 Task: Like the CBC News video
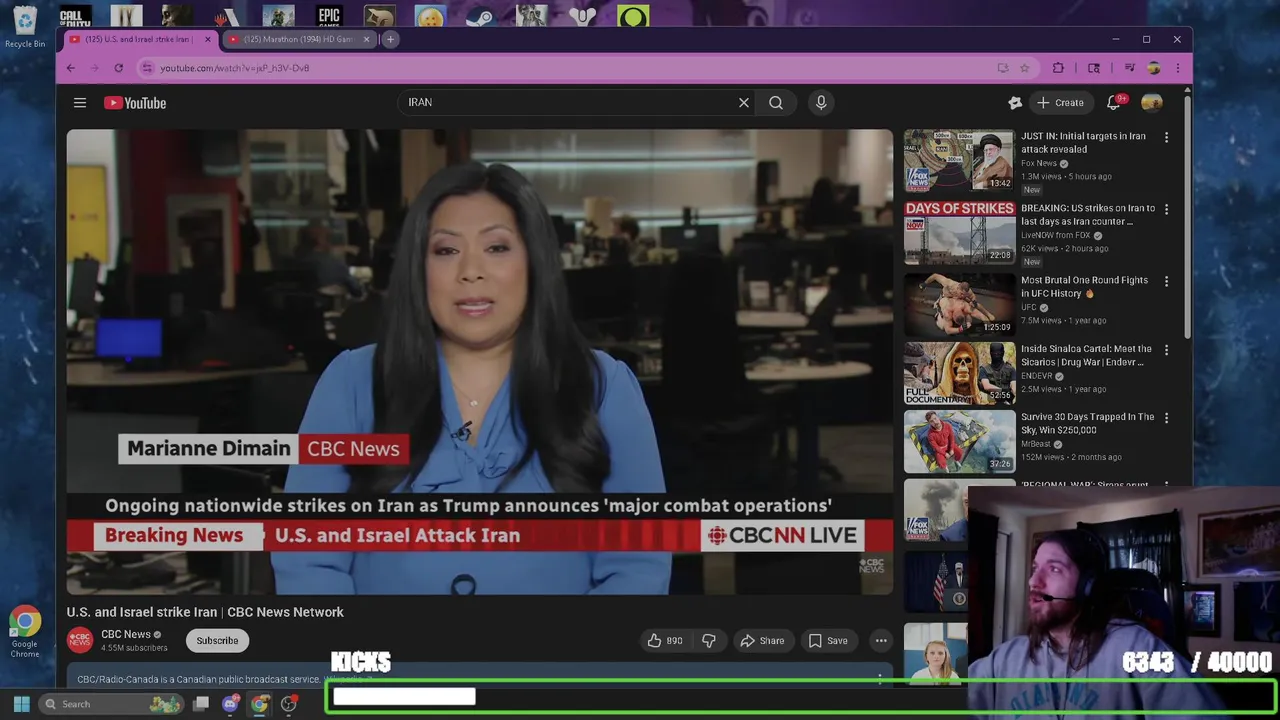point(664,640)
